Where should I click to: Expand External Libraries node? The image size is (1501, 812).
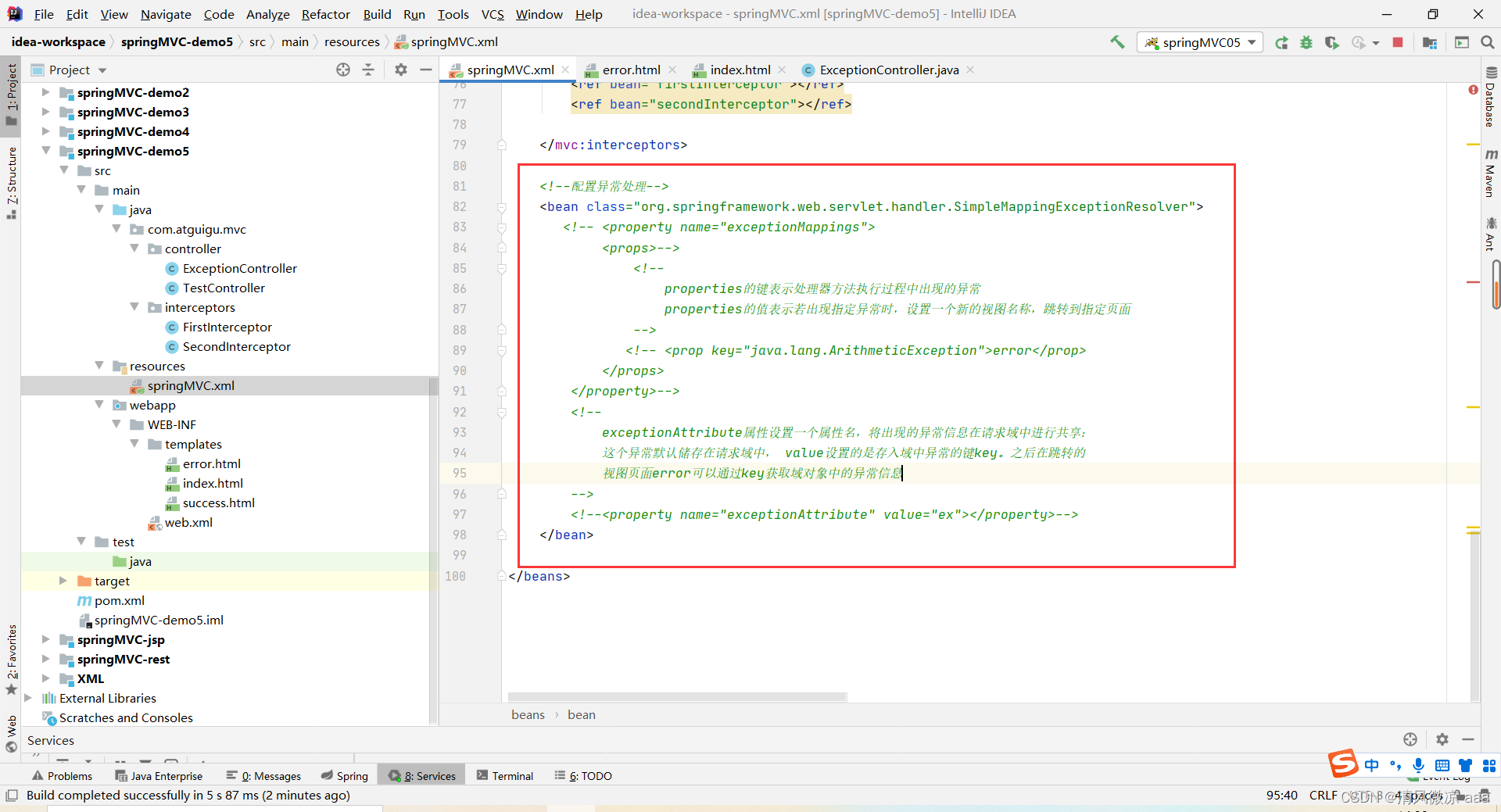tap(28, 698)
